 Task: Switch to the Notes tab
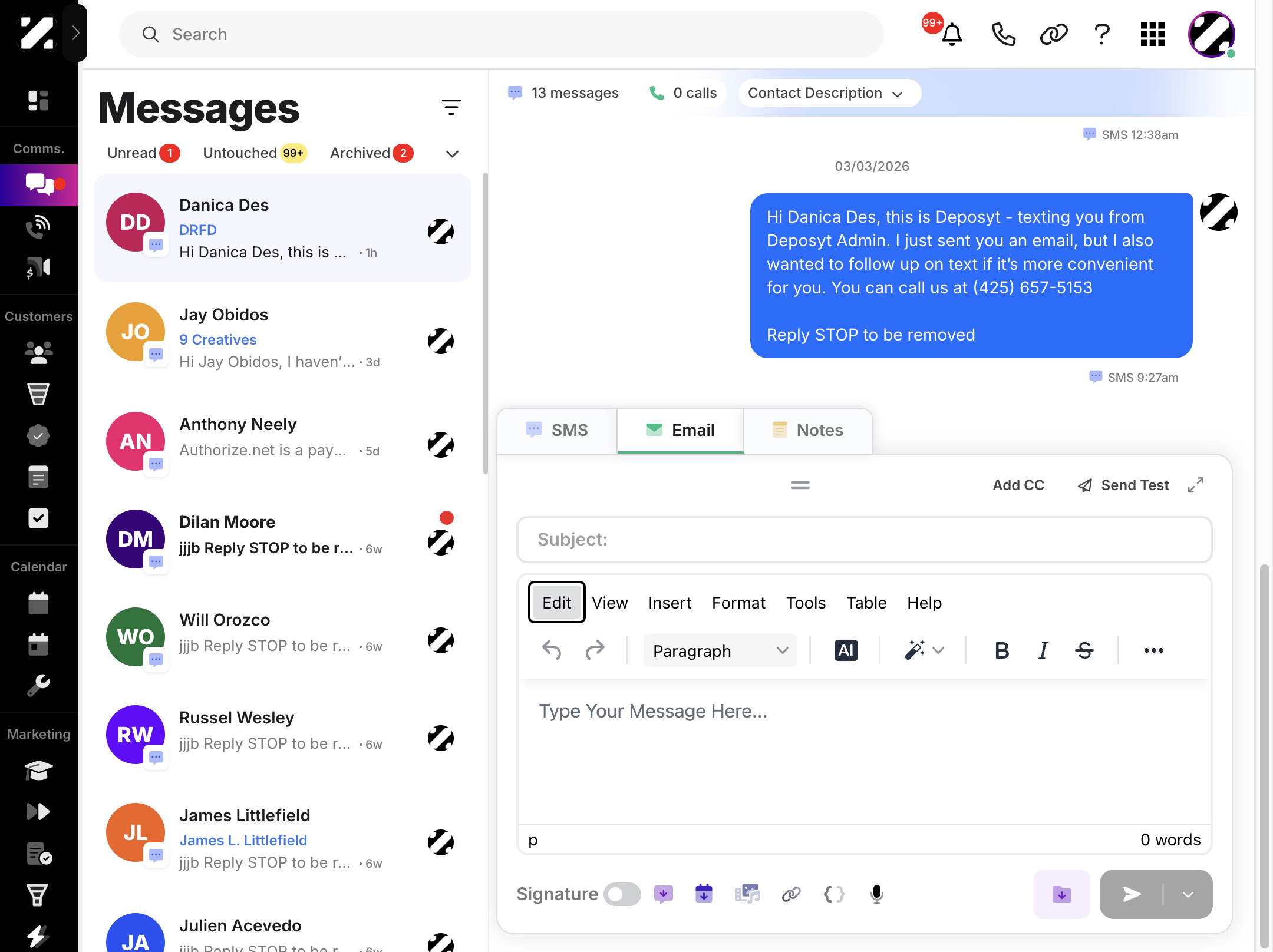(x=808, y=430)
